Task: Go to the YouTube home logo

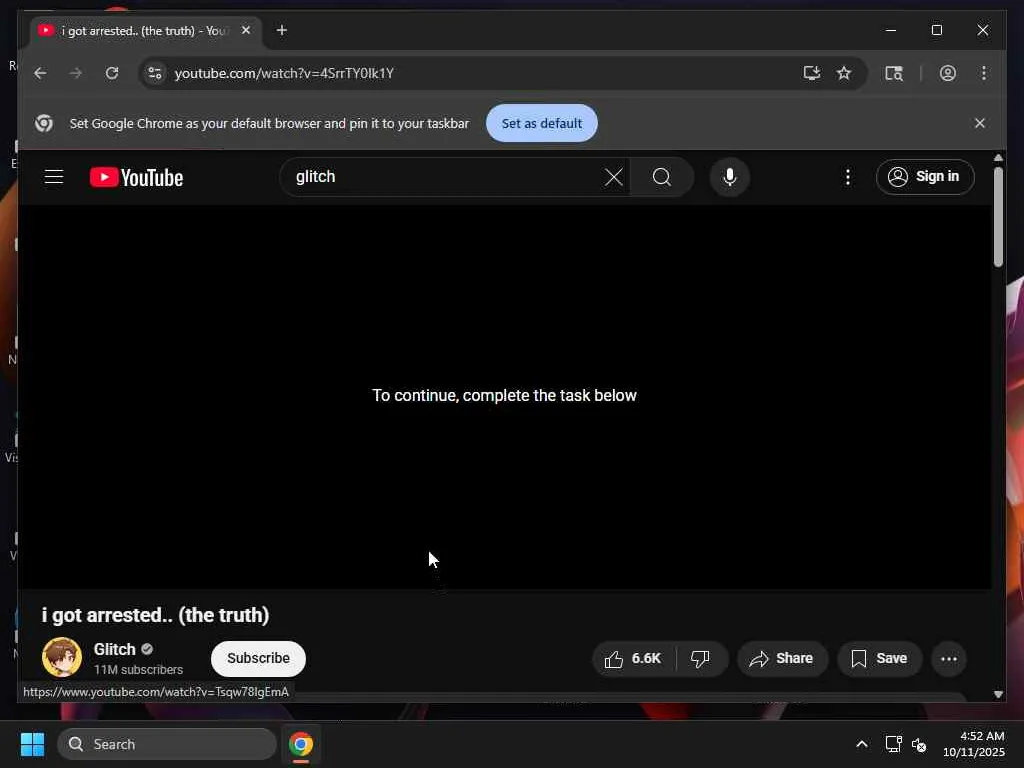Action: click(x=136, y=177)
